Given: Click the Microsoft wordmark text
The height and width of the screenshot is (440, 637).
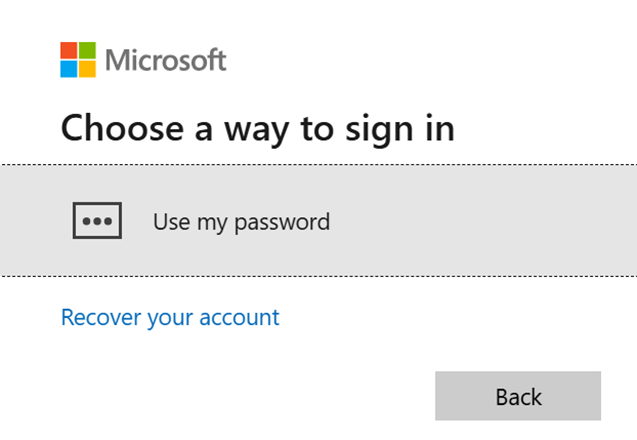Looking at the screenshot, I should [166, 60].
